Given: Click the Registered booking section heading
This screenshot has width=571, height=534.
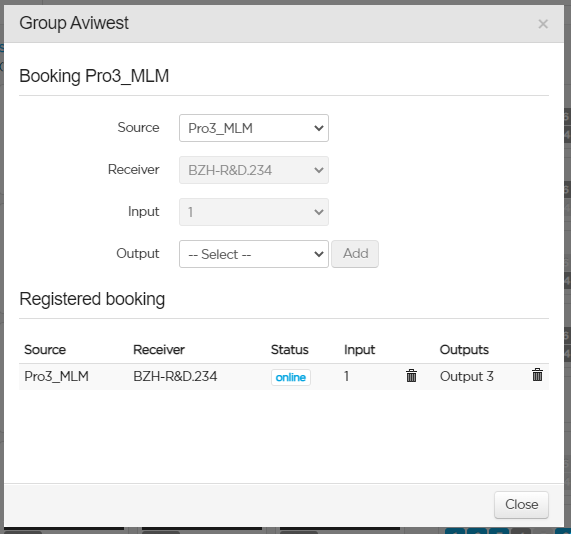Looking at the screenshot, I should pos(92,299).
